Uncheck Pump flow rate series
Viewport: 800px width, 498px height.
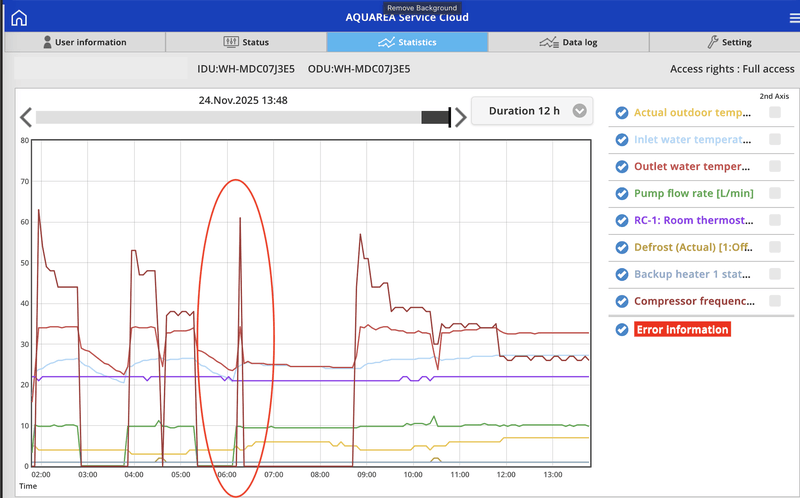621,193
